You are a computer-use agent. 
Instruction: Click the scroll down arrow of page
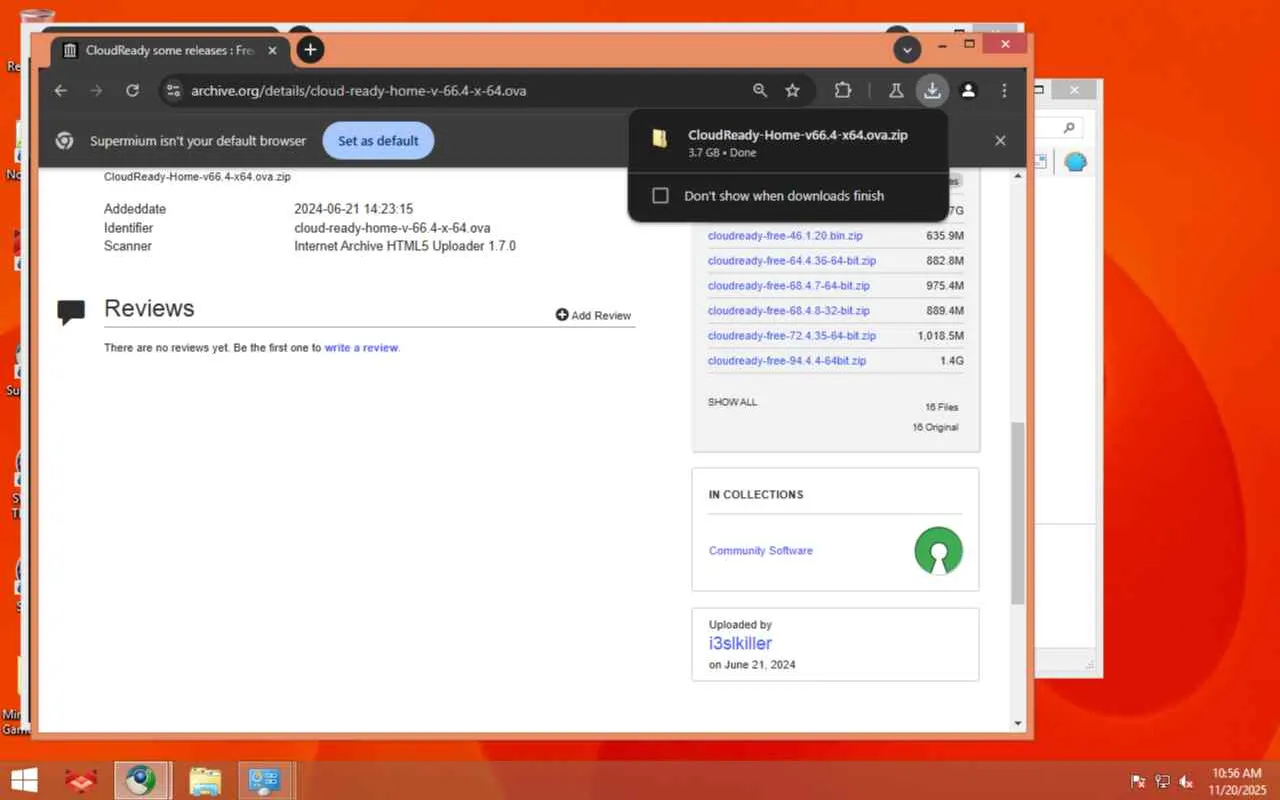1018,723
